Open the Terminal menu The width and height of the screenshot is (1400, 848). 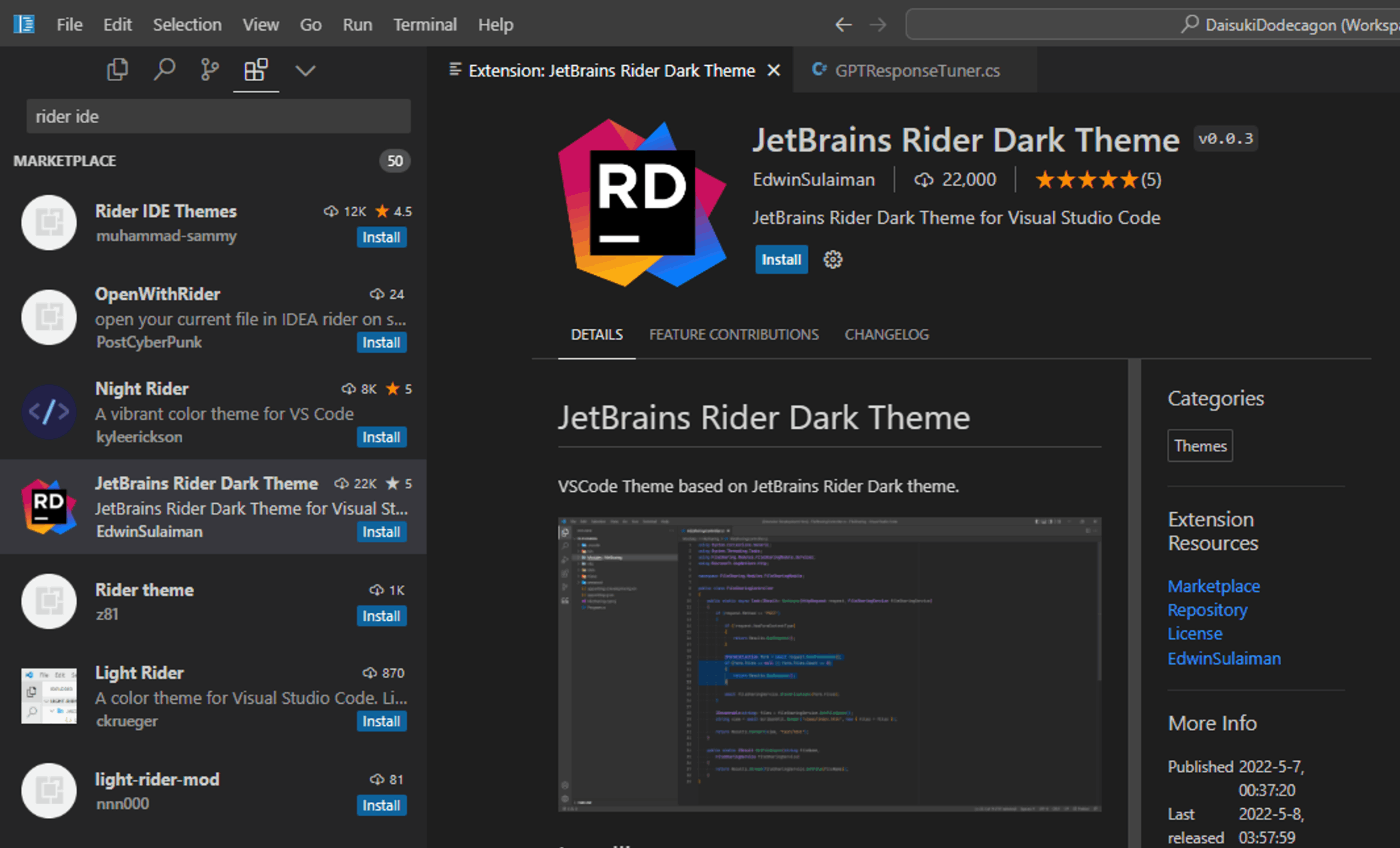pos(425,24)
